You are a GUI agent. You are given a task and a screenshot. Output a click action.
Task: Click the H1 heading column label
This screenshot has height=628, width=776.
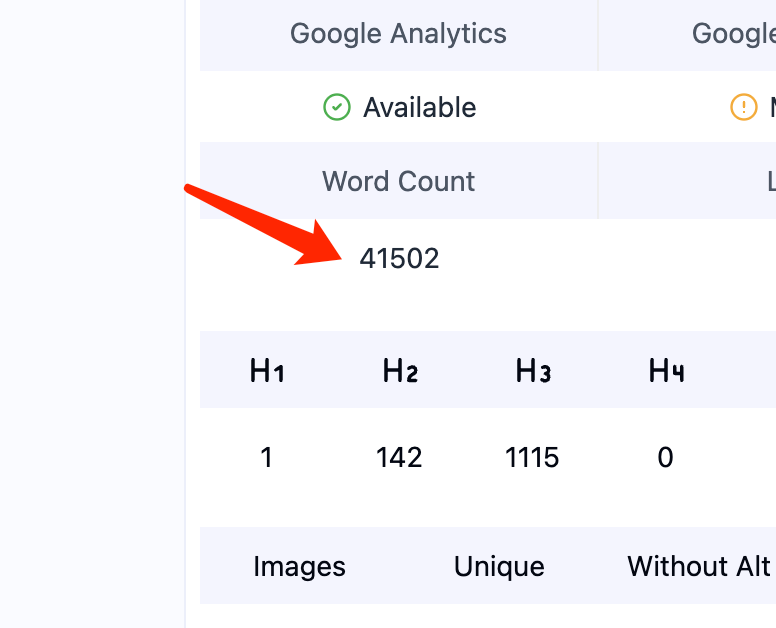pos(266,370)
